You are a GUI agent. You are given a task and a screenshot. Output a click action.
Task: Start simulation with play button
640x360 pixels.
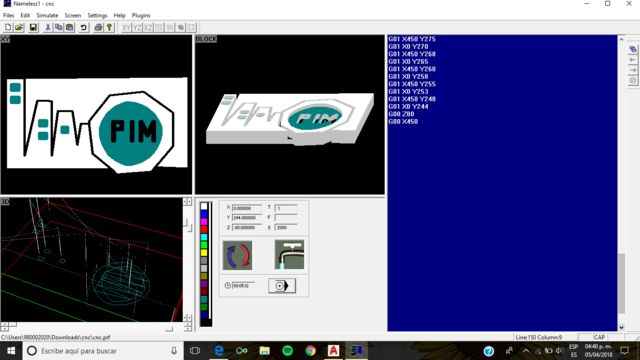coord(282,286)
